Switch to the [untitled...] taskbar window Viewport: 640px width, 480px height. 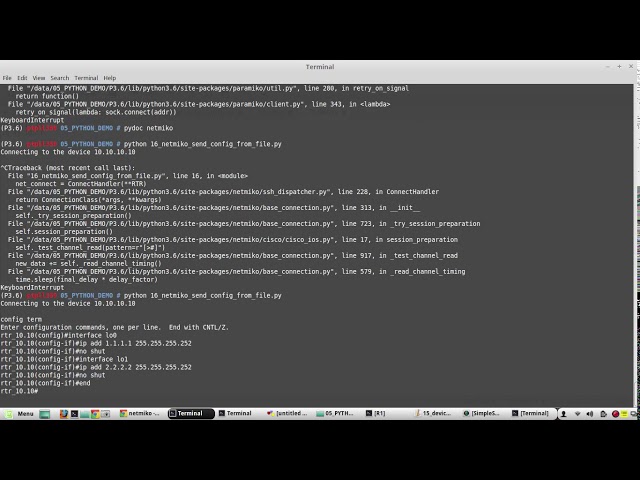click(289, 413)
